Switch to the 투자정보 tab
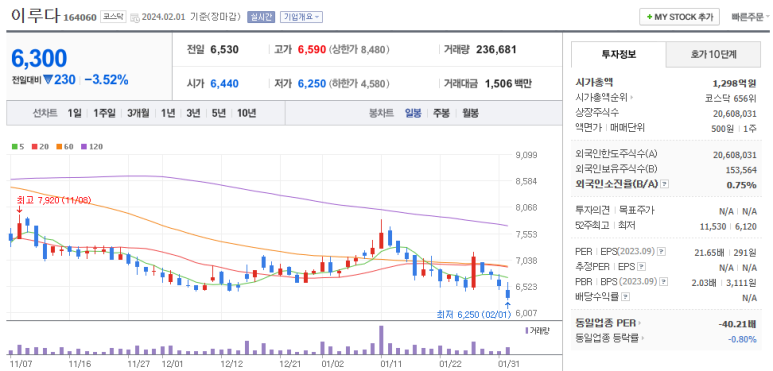 618,54
